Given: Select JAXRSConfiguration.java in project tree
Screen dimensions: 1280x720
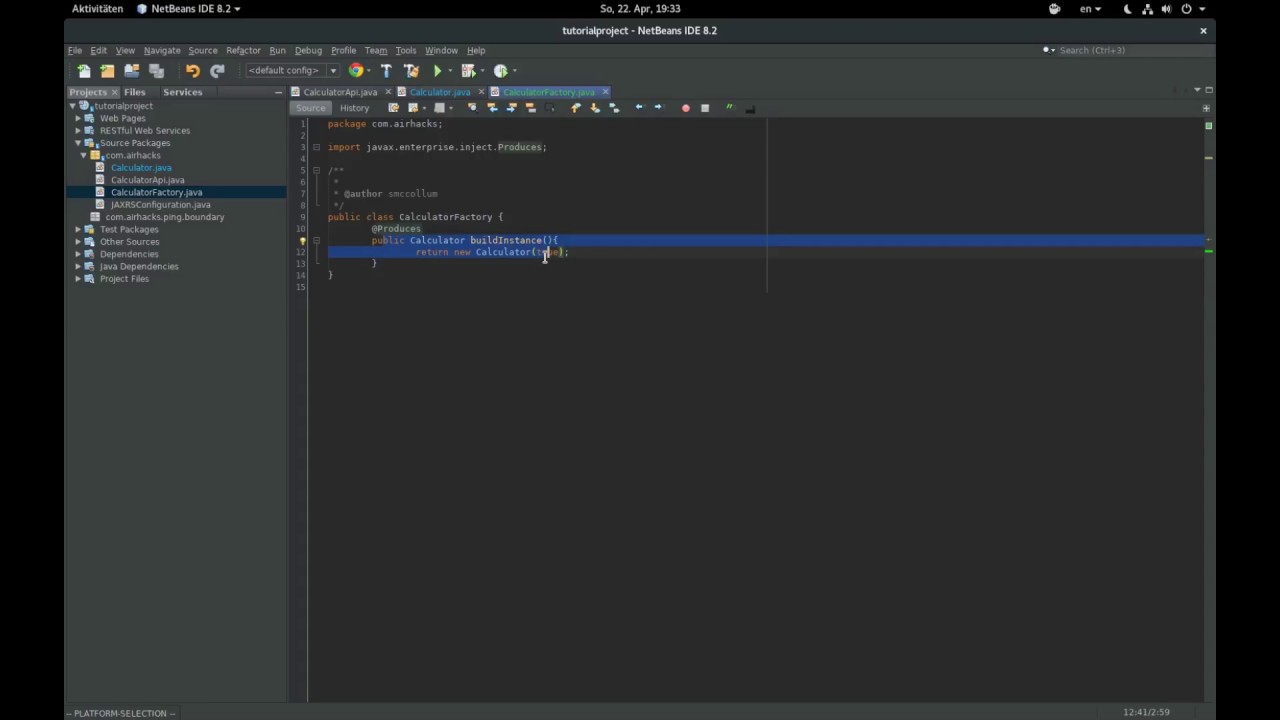Looking at the screenshot, I should coord(160,205).
